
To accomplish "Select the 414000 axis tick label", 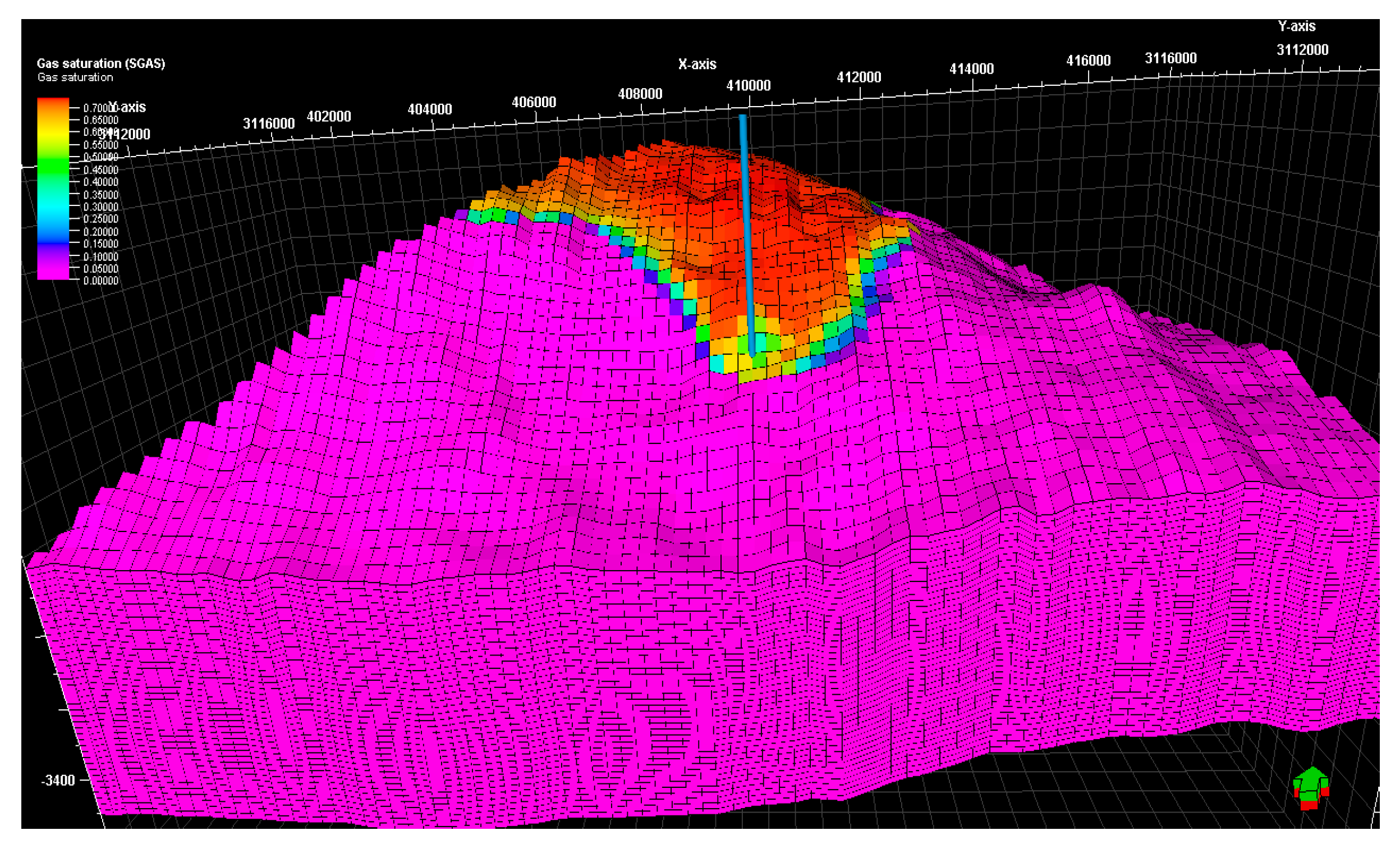I will pos(972,69).
